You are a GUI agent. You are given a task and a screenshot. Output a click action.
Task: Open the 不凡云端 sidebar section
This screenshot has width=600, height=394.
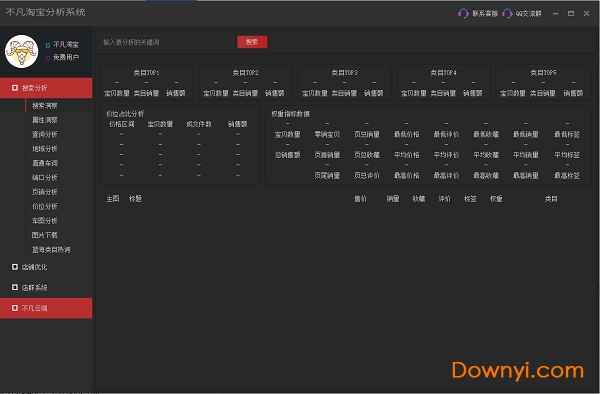click(46, 308)
